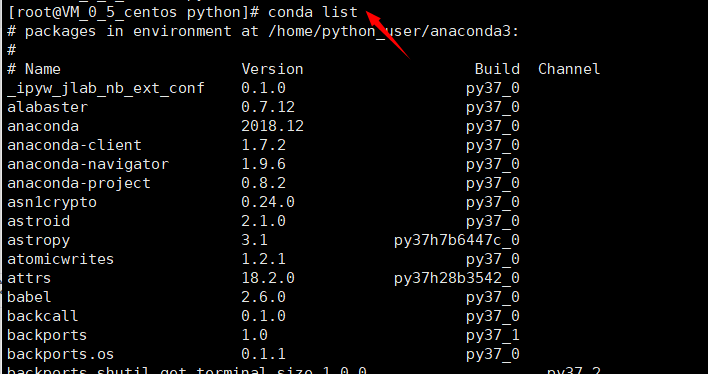
Task: Select package name alabaster
Action: pyautogui.click(x=47, y=107)
